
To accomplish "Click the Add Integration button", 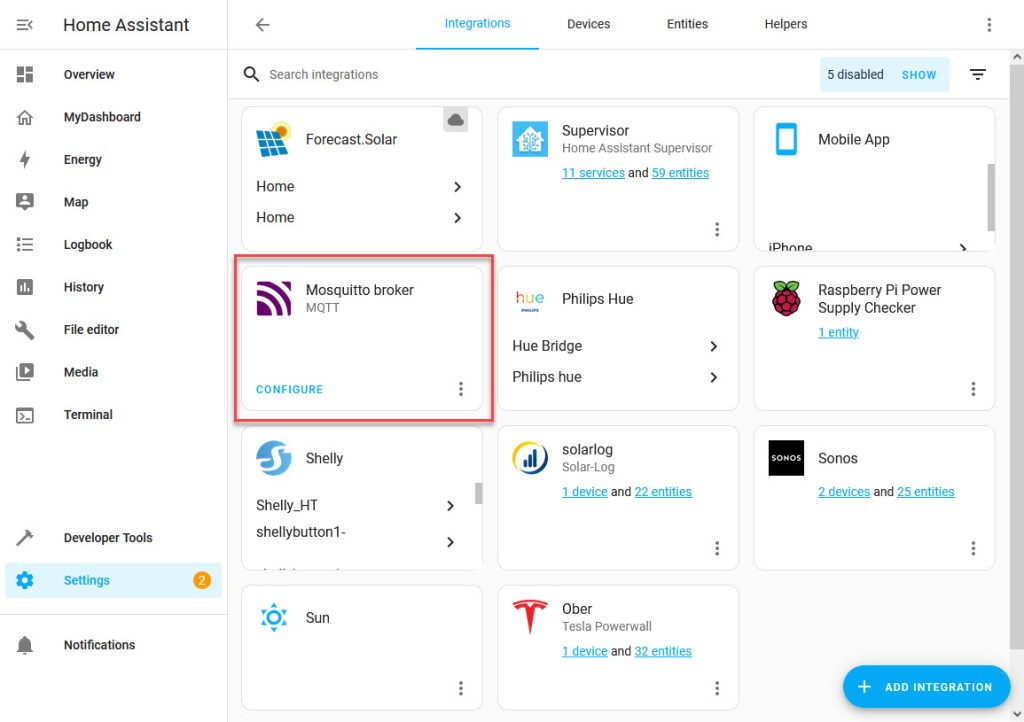I will tap(926, 687).
